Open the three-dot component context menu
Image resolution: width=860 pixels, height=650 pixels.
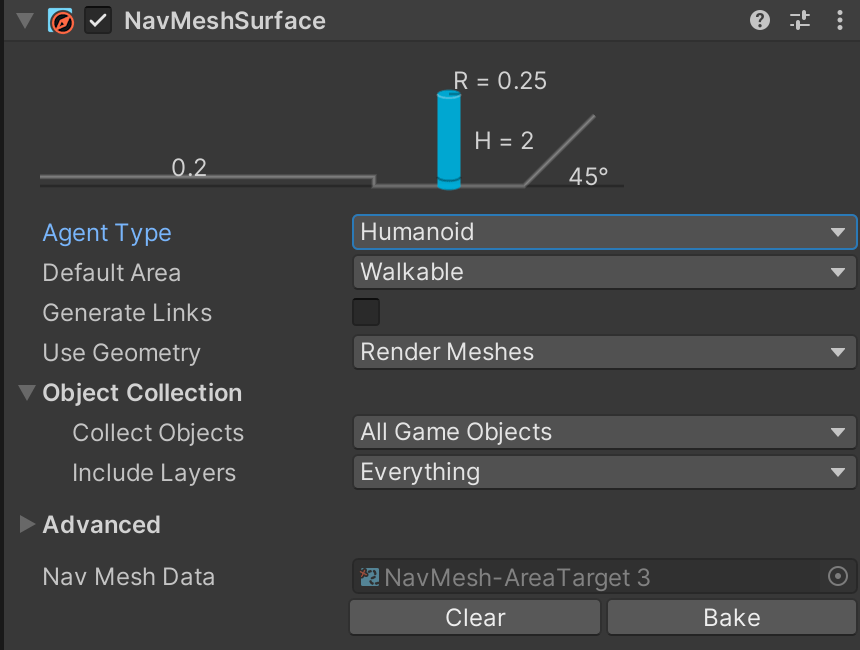coord(840,21)
